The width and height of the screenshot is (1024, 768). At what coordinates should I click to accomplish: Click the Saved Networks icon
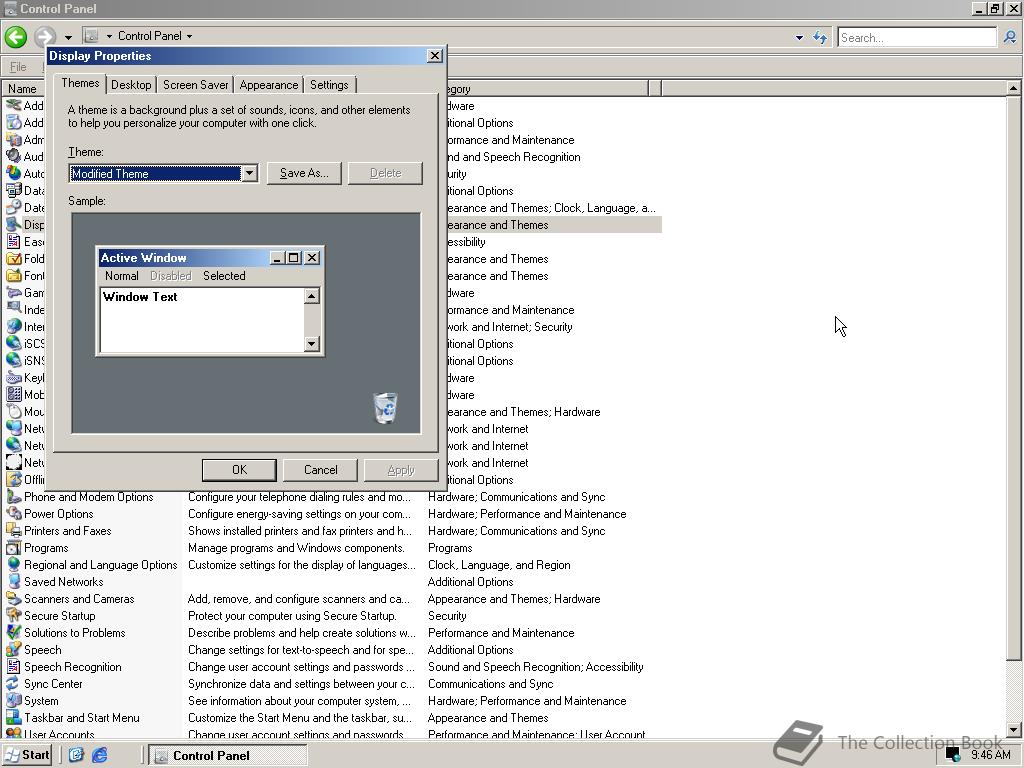point(13,582)
